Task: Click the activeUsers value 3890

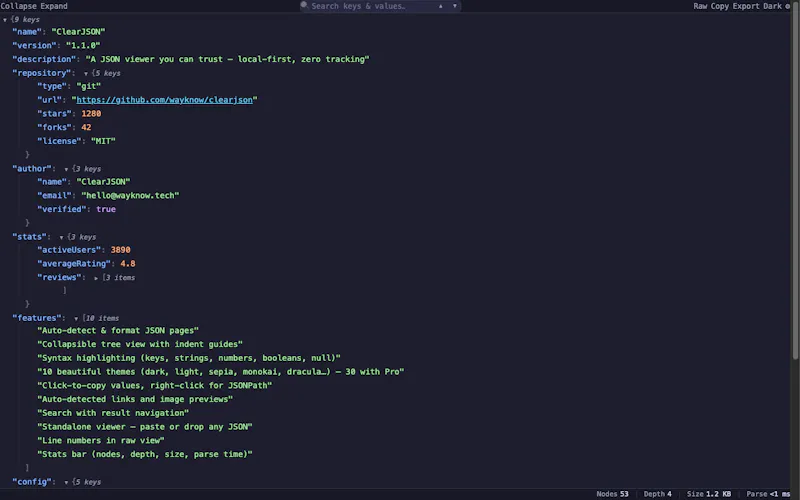Action: (x=120, y=250)
